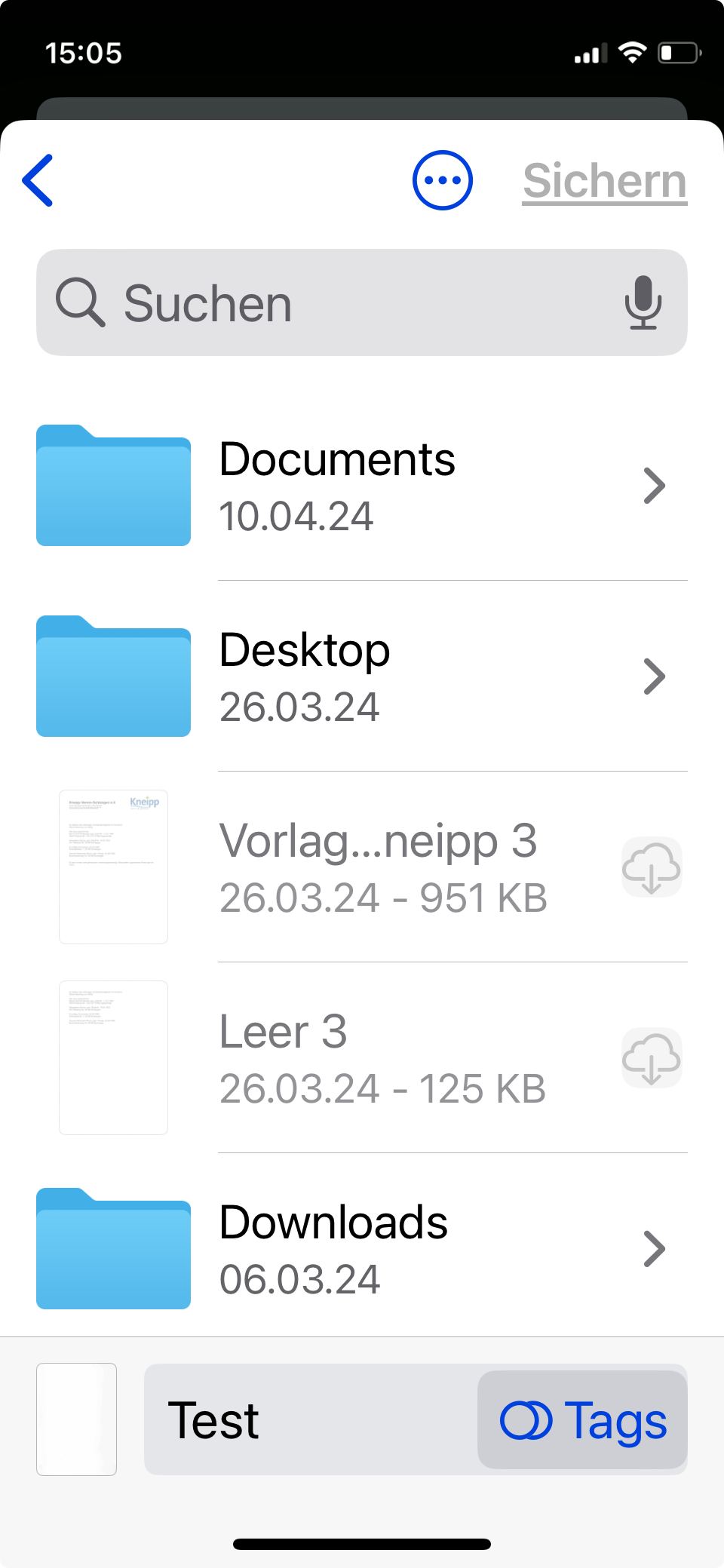The width and height of the screenshot is (724, 1568).
Task: Expand Desktop folder using its chevron
Action: (654, 677)
